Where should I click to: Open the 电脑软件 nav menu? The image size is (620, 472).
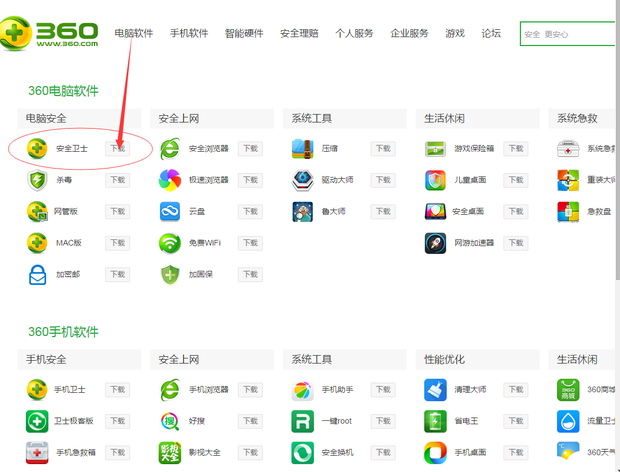tap(134, 33)
